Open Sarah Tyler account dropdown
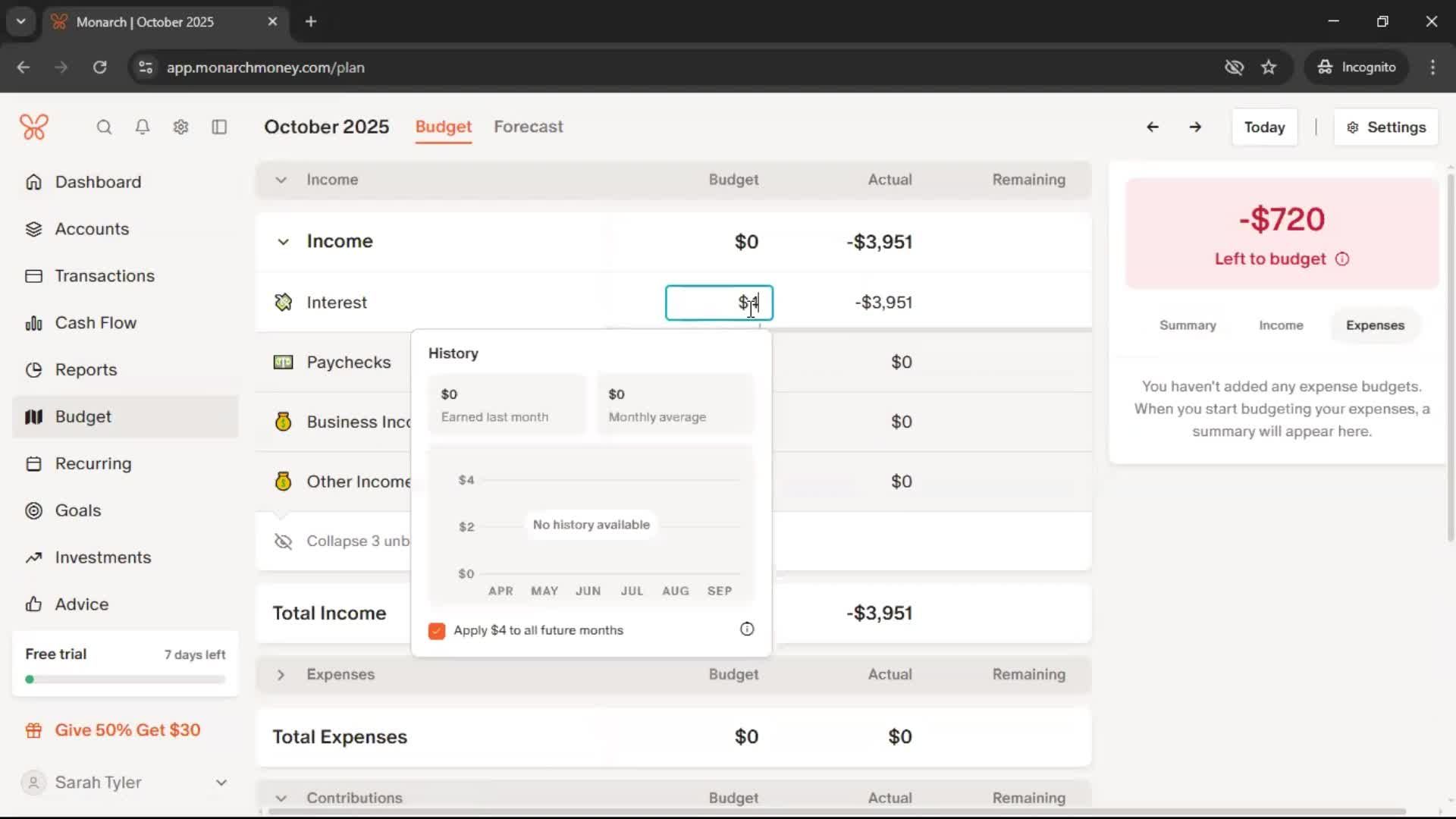1456x819 pixels. [x=221, y=783]
